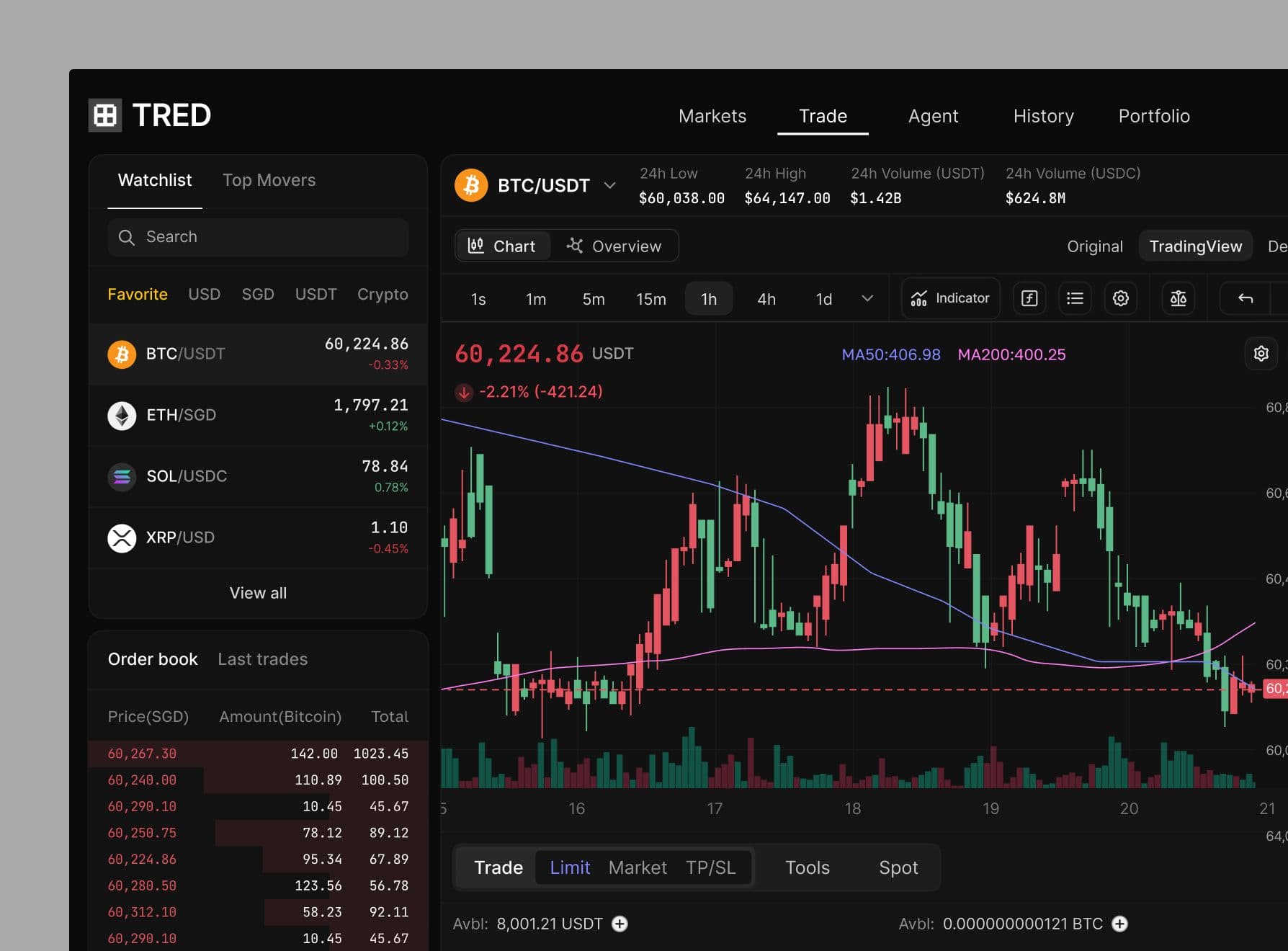Open the Tools tab in trade panel
1288x951 pixels.
(808, 867)
